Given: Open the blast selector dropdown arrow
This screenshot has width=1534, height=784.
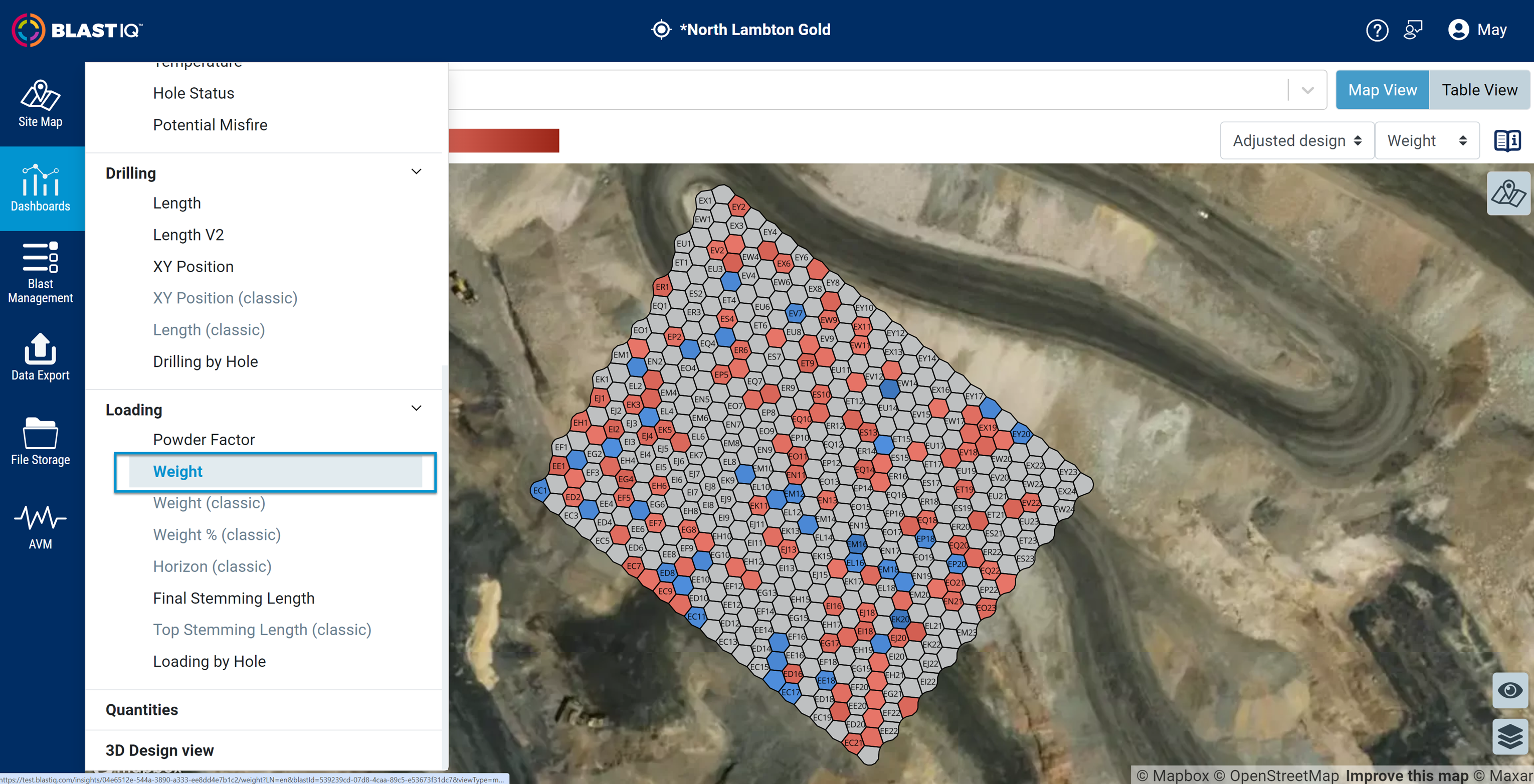Looking at the screenshot, I should click(1307, 91).
